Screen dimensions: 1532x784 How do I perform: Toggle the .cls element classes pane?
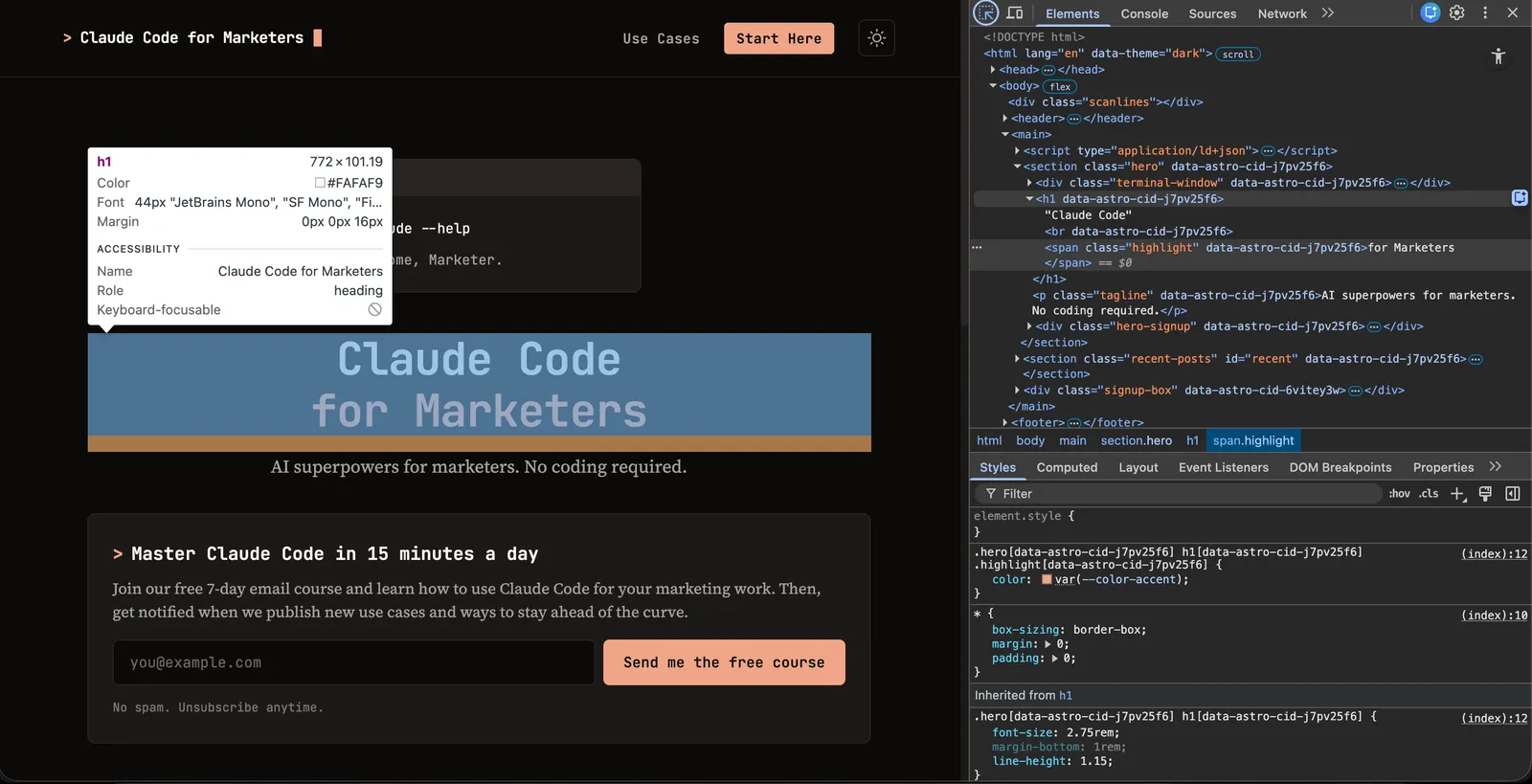coord(1429,494)
